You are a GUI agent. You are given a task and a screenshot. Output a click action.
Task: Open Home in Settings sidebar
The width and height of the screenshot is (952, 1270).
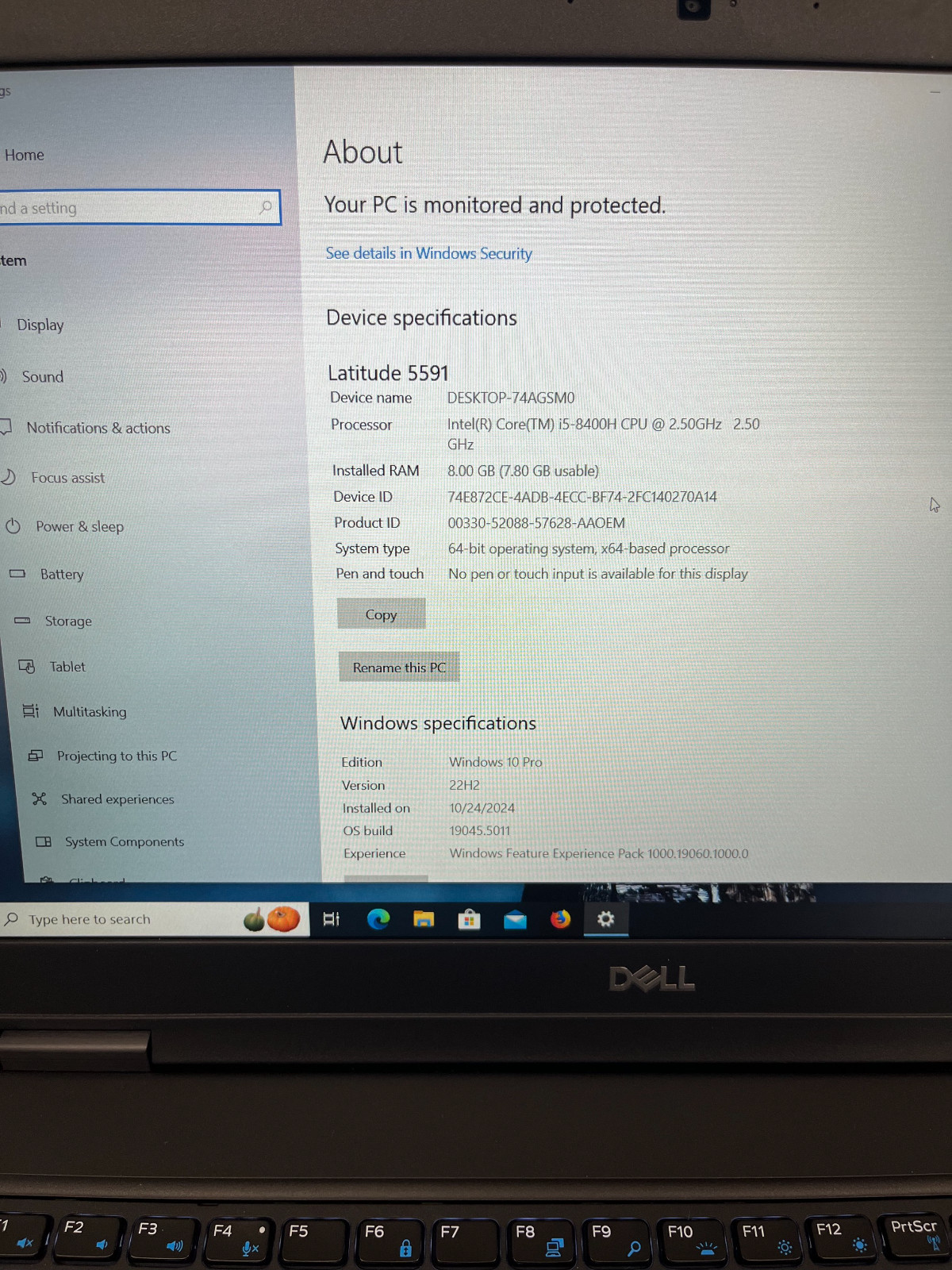point(24,155)
